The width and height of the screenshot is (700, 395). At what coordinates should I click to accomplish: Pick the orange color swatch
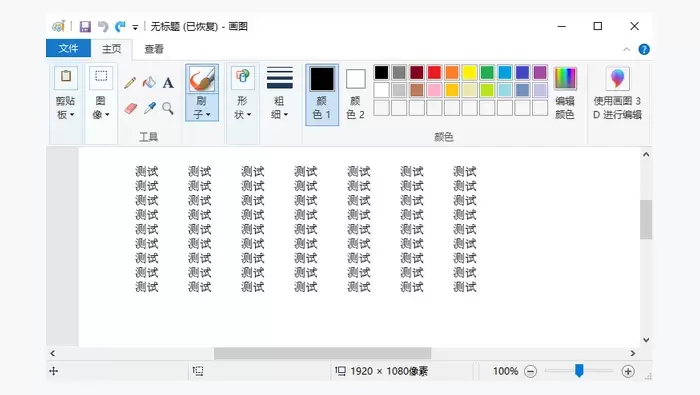click(452, 72)
